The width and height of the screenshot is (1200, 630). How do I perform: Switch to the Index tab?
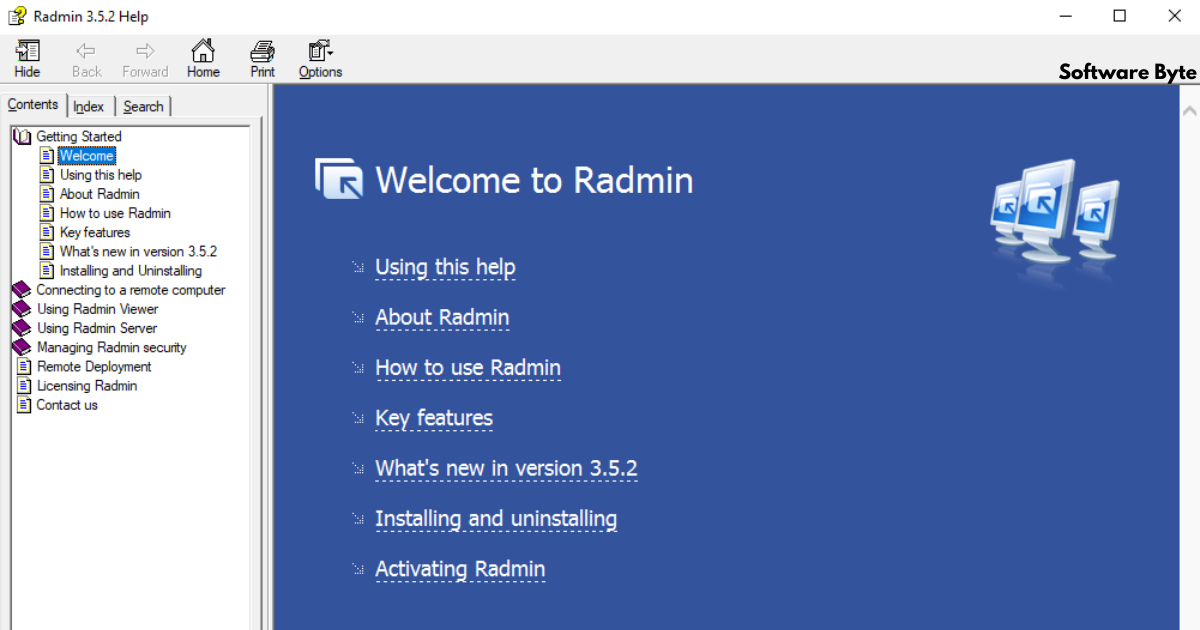tap(89, 106)
